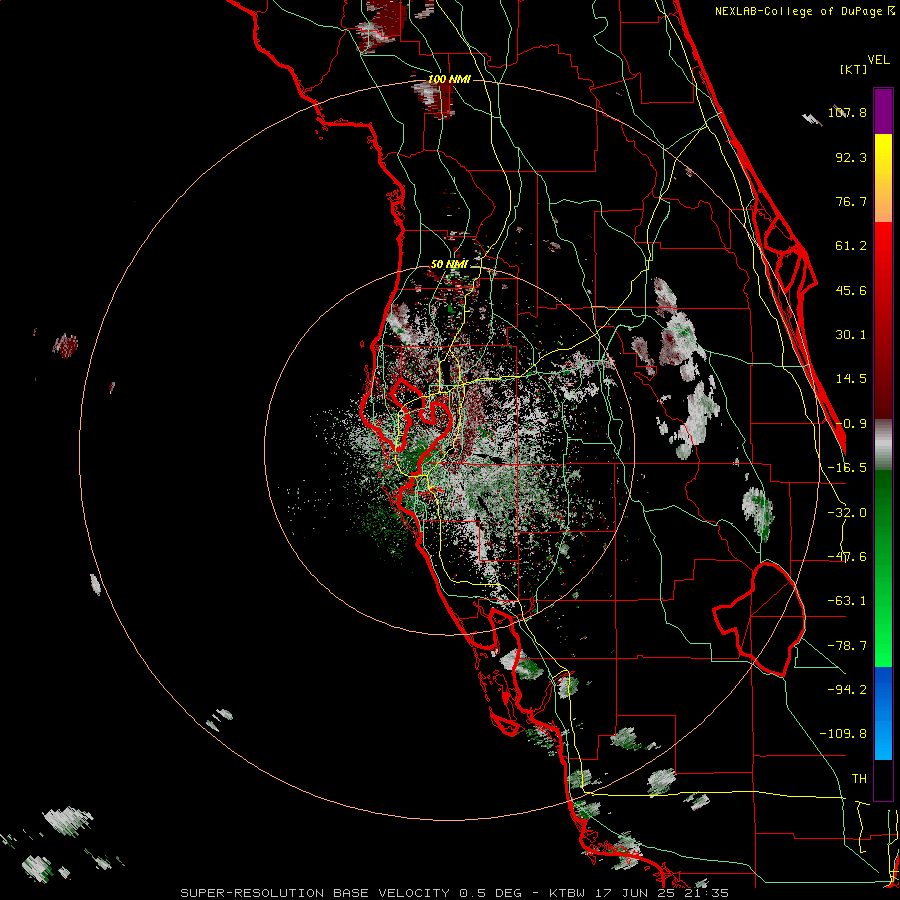The width and height of the screenshot is (900, 900).
Task: Click the VEL legend title
Action: 879,60
